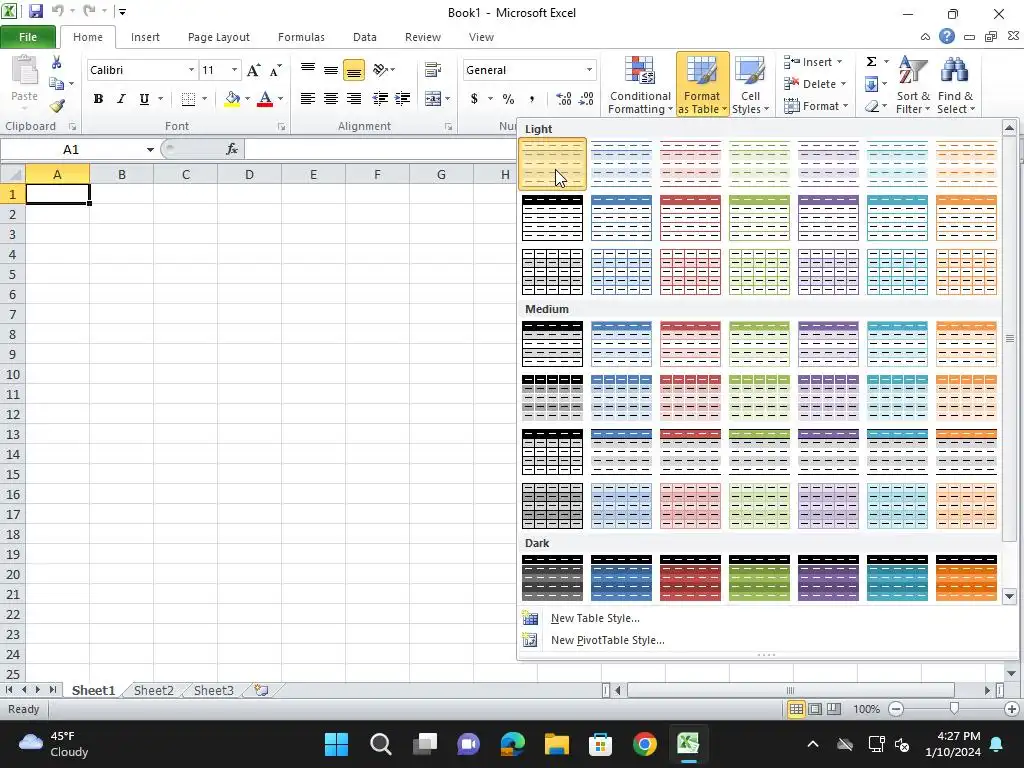Click the AutoSum sigma icon
Viewport: 1024px width, 768px height.
click(871, 61)
